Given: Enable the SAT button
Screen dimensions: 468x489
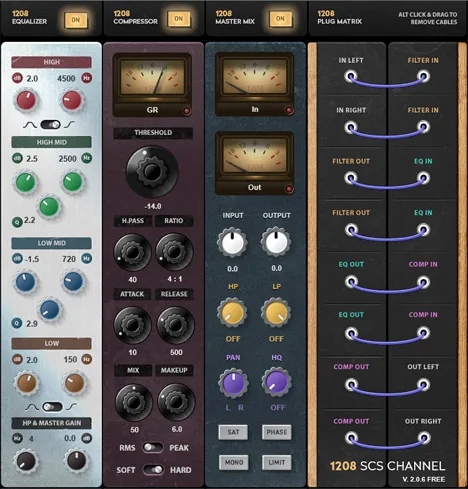Looking at the screenshot, I should (x=233, y=432).
